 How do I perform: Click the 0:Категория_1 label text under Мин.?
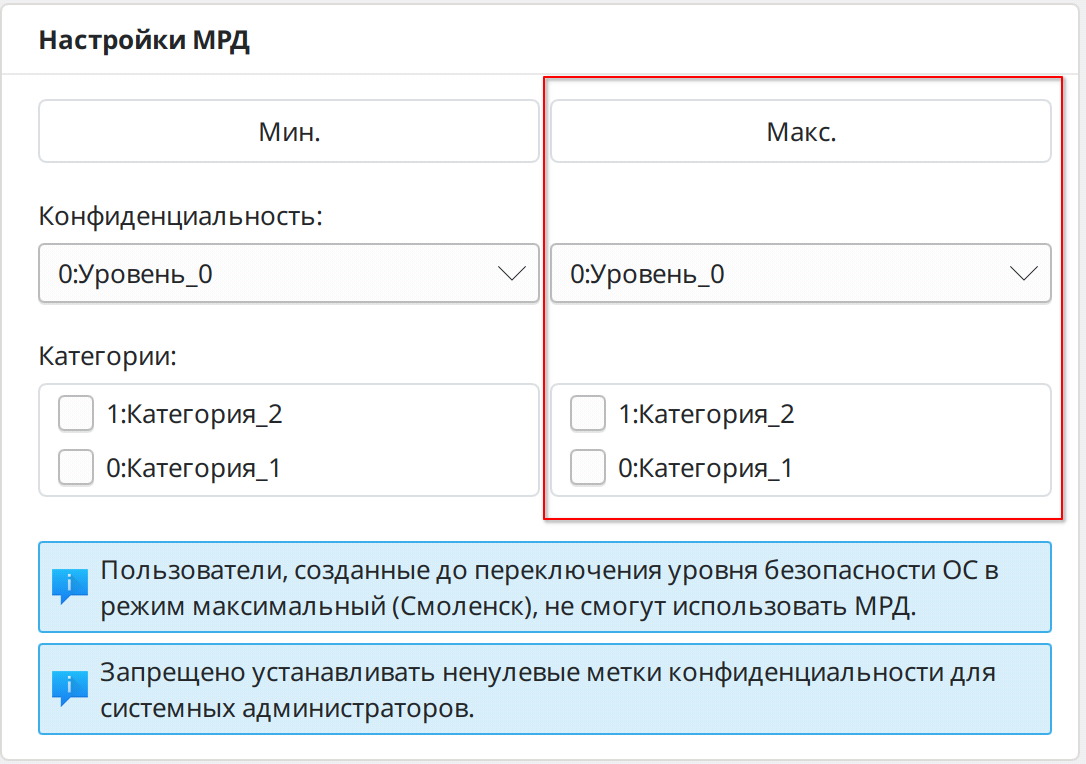(194, 468)
